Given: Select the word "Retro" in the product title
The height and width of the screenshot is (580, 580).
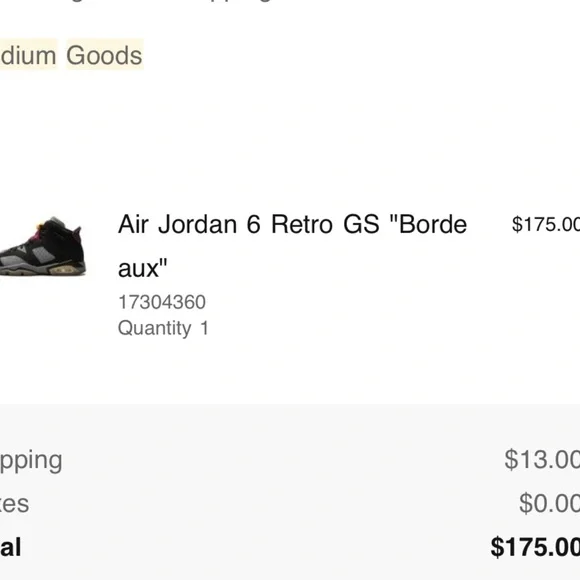Looking at the screenshot, I should (x=301, y=224).
